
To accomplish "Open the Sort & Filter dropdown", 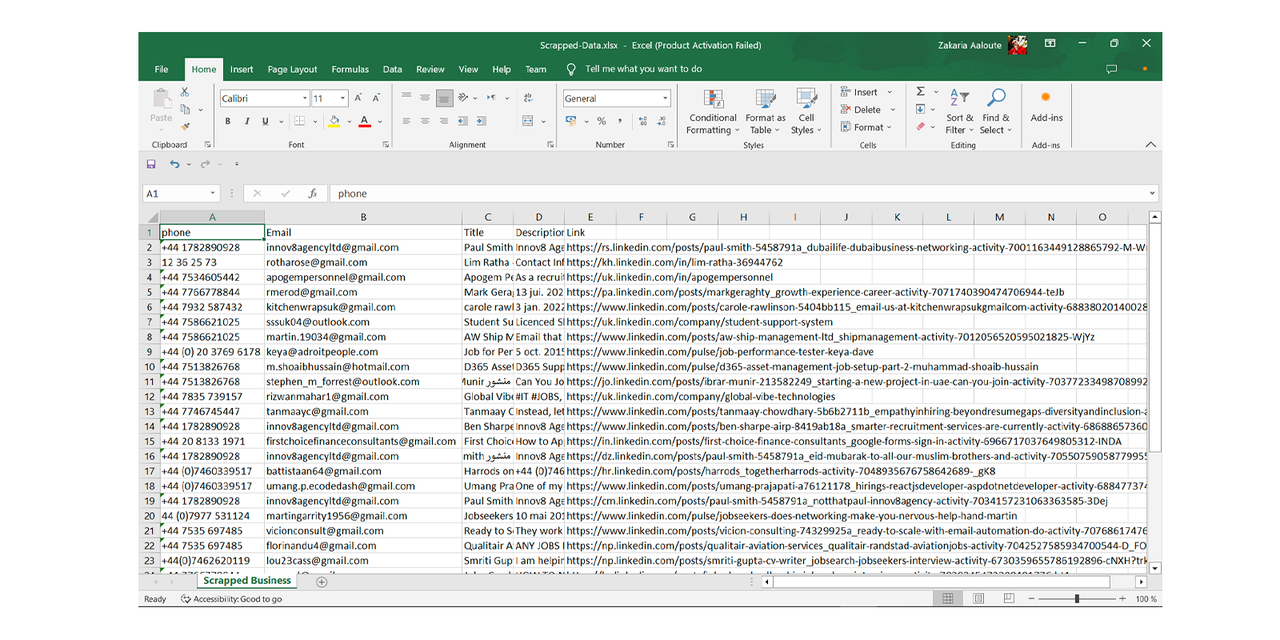I will (x=960, y=111).
